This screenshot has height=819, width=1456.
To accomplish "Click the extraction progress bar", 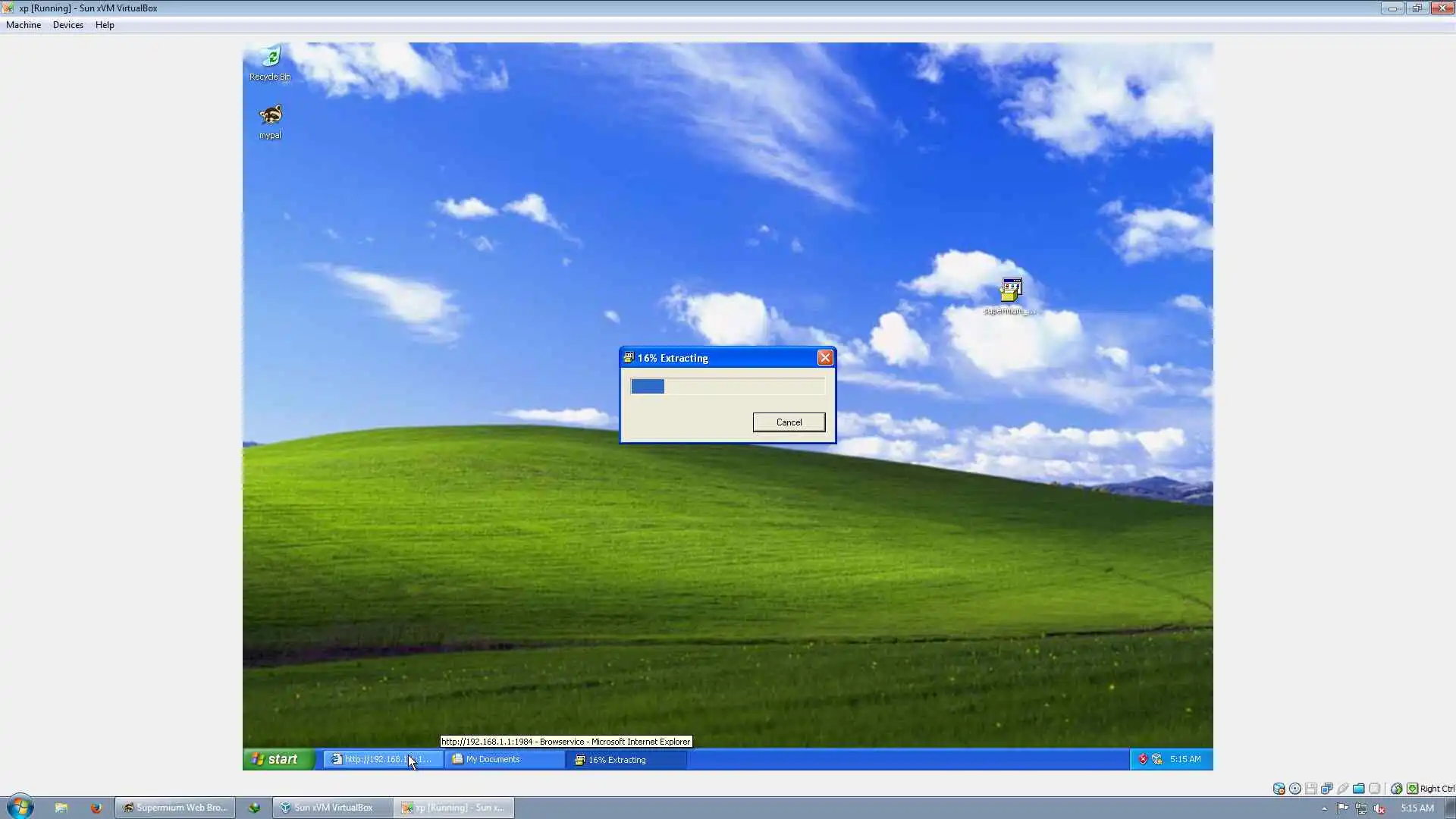I will (727, 387).
